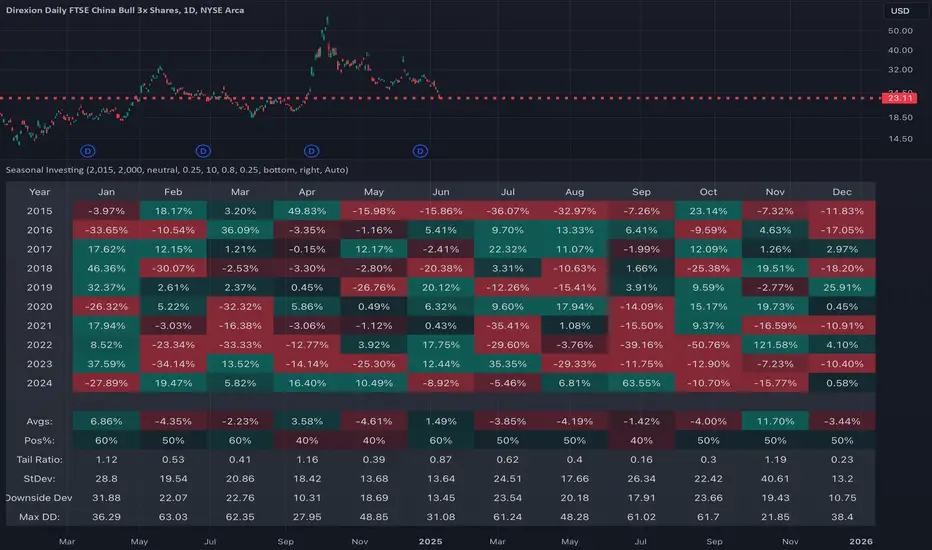This screenshot has height=550, width=932.
Task: Click the 21.85 Max DD value for Nov
Action: point(775,517)
